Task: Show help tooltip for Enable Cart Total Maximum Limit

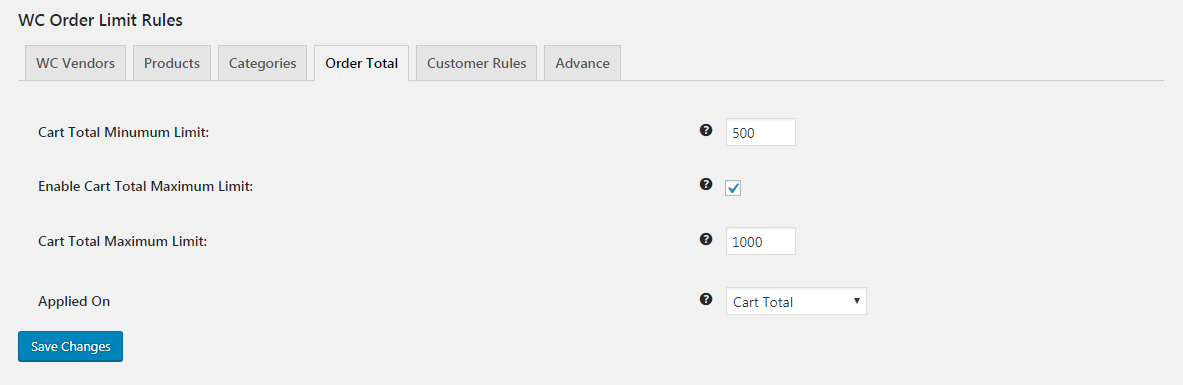Action: [x=705, y=183]
